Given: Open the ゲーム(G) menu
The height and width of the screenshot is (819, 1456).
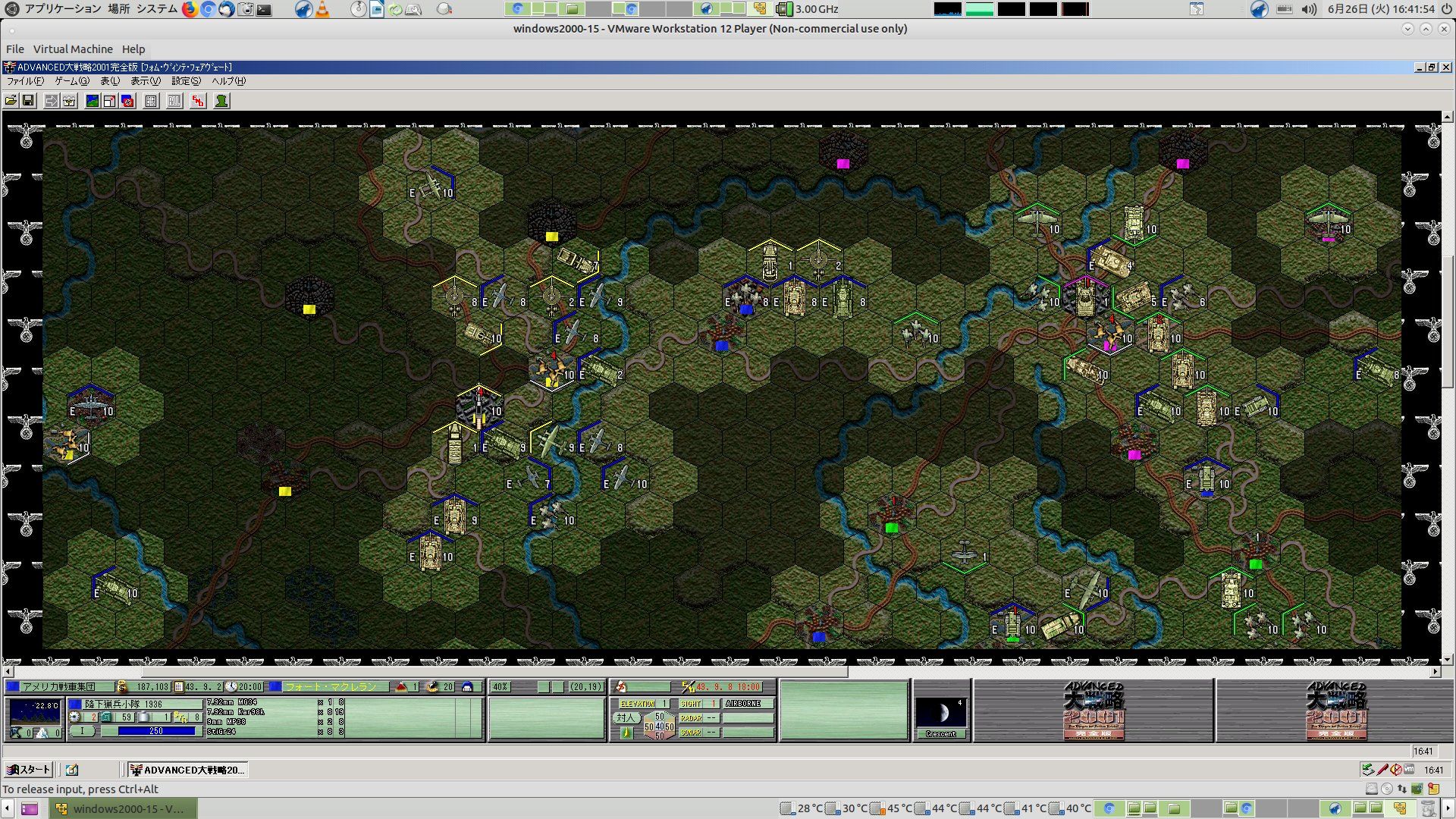Looking at the screenshot, I should coord(71,81).
